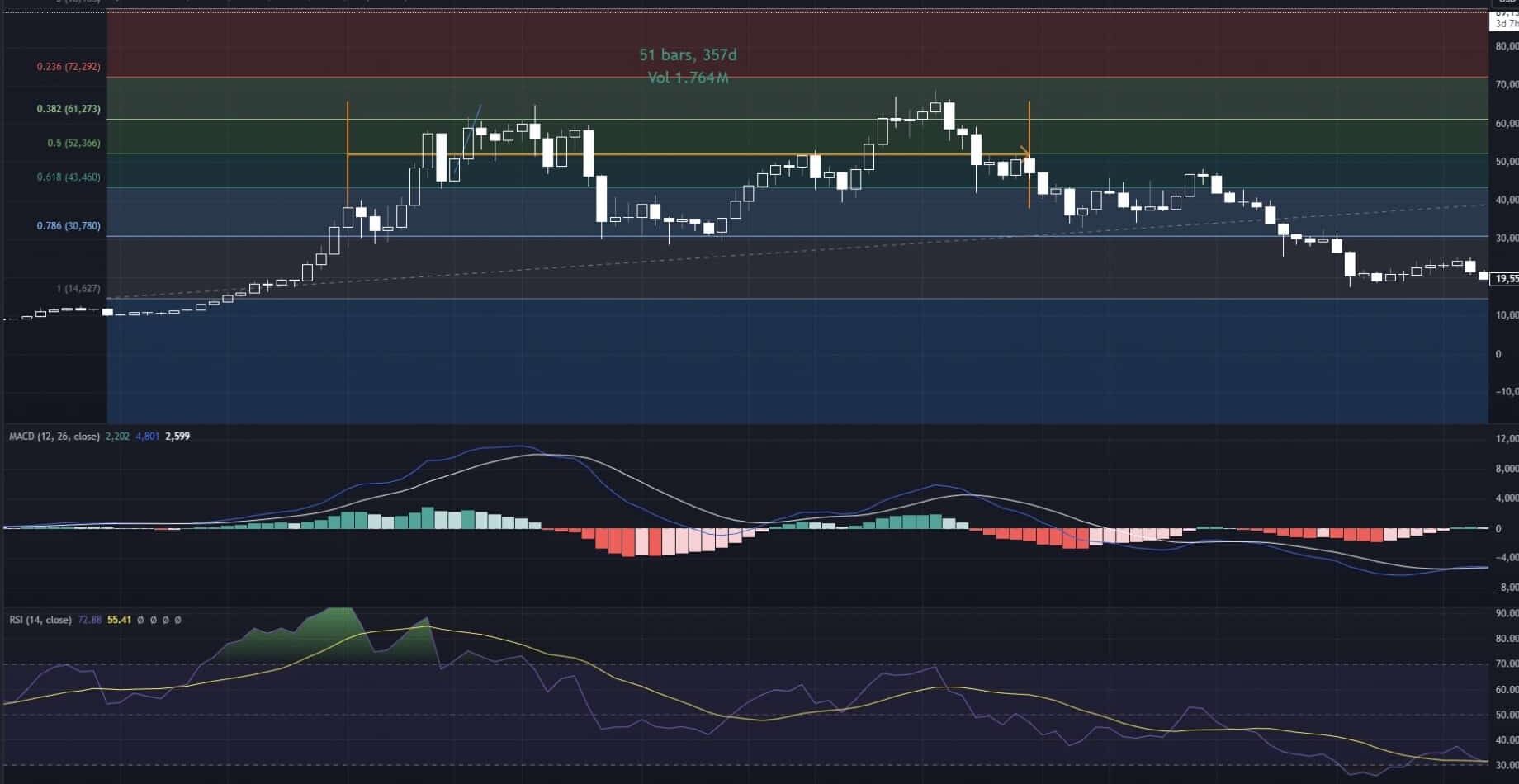This screenshot has width=1519, height=784.
Task: Click the MACD value 2,202 in status line
Action: coord(118,436)
